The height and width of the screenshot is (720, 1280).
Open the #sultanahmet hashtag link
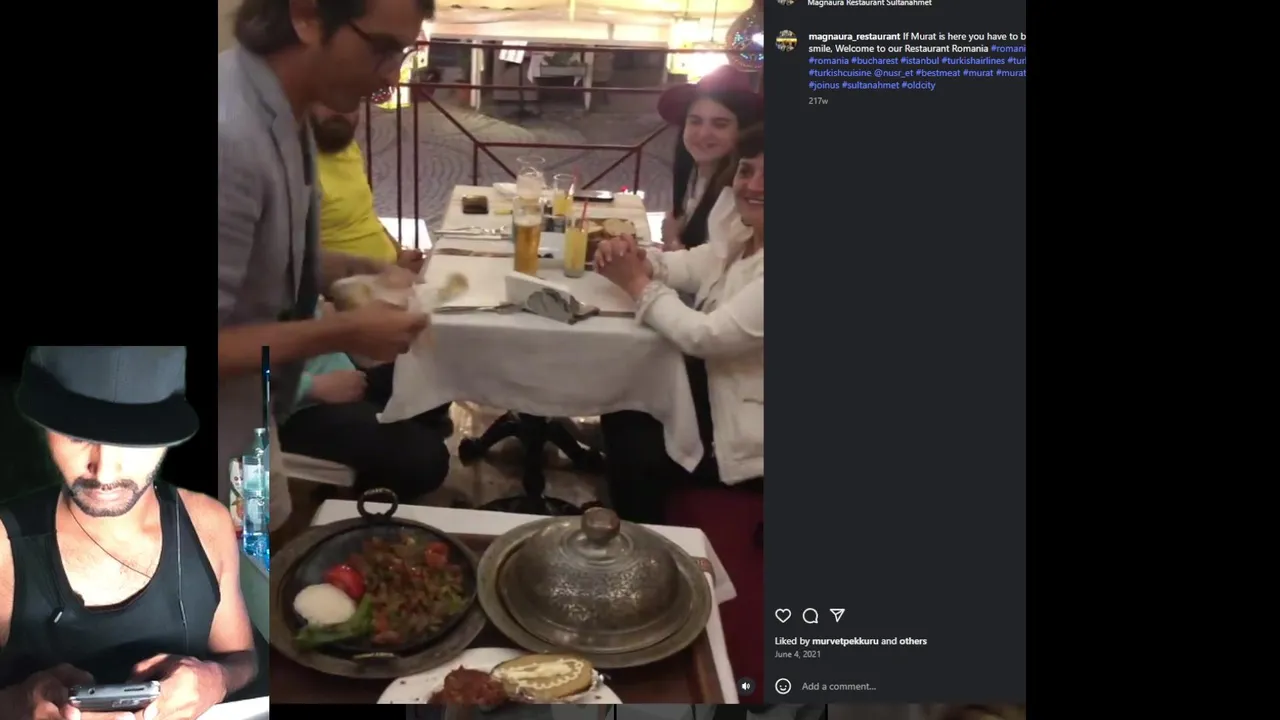pyautogui.click(x=870, y=85)
